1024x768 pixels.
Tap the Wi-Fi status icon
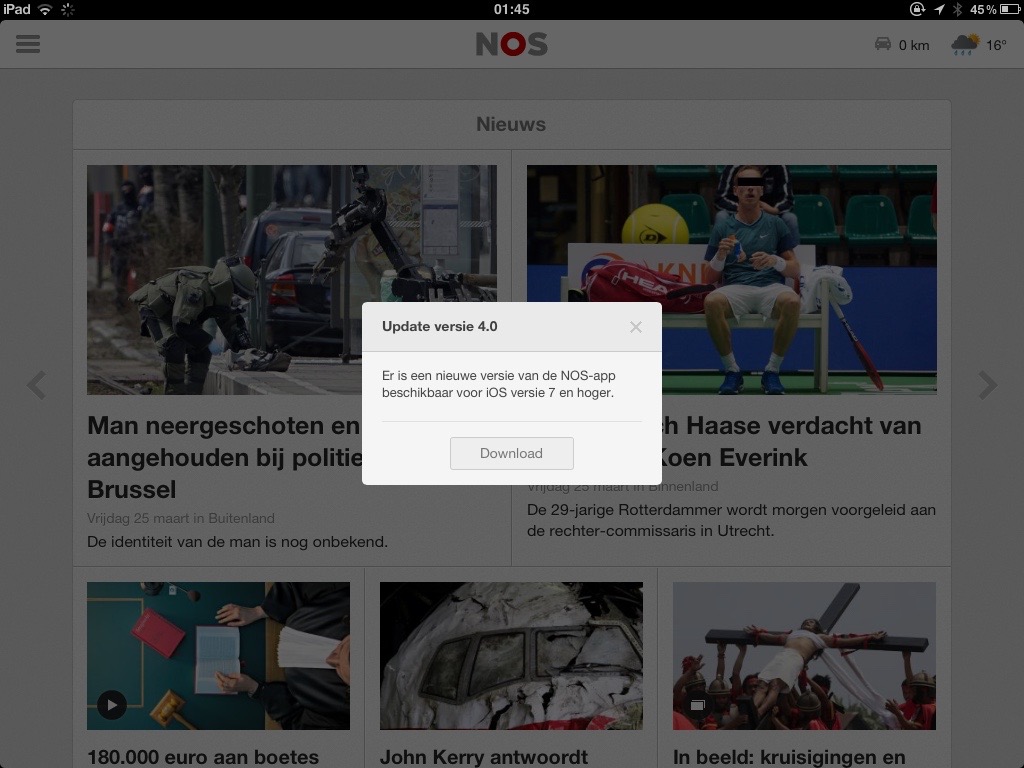point(45,9)
